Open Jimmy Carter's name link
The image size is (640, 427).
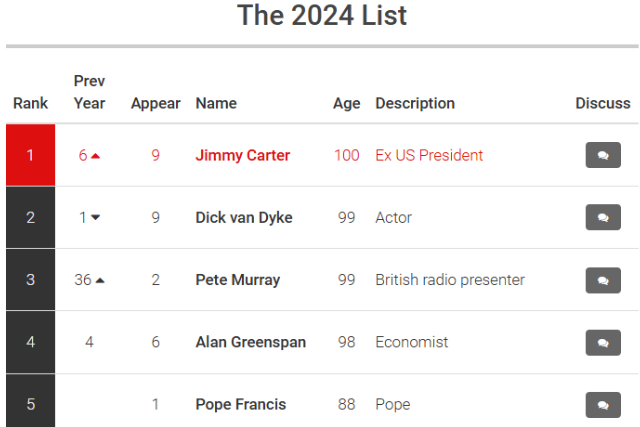tap(243, 155)
